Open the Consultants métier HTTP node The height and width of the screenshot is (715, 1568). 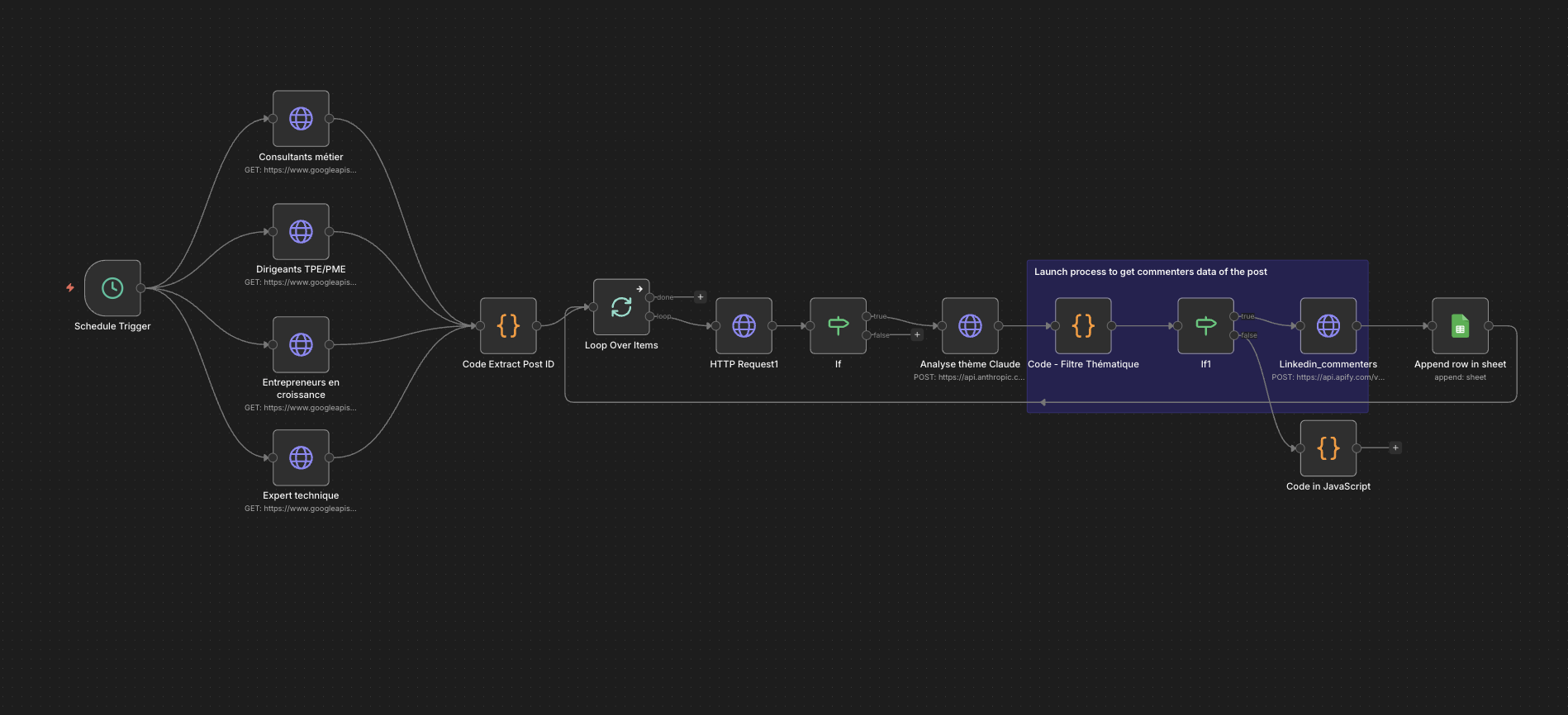(301, 119)
